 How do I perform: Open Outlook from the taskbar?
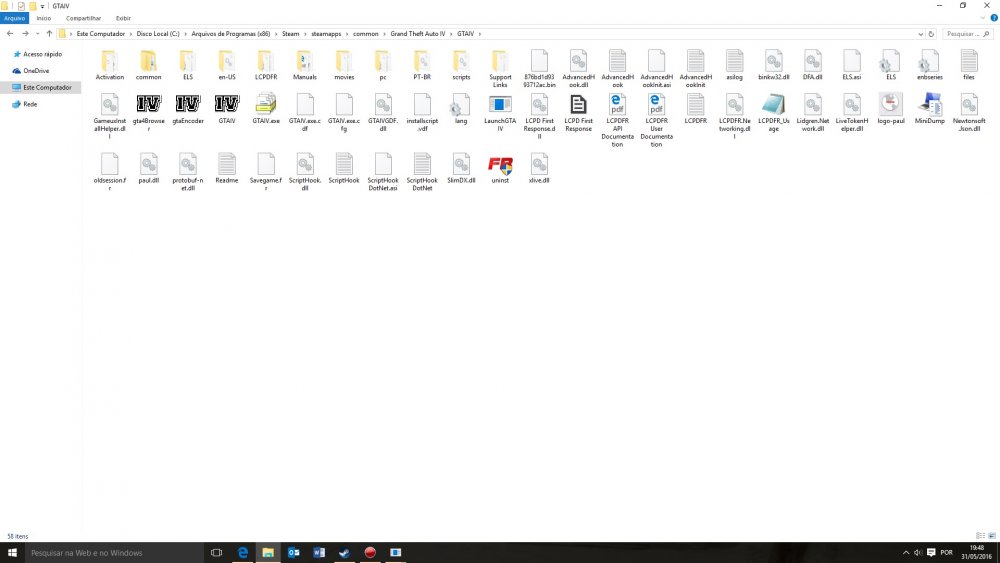[x=293, y=552]
